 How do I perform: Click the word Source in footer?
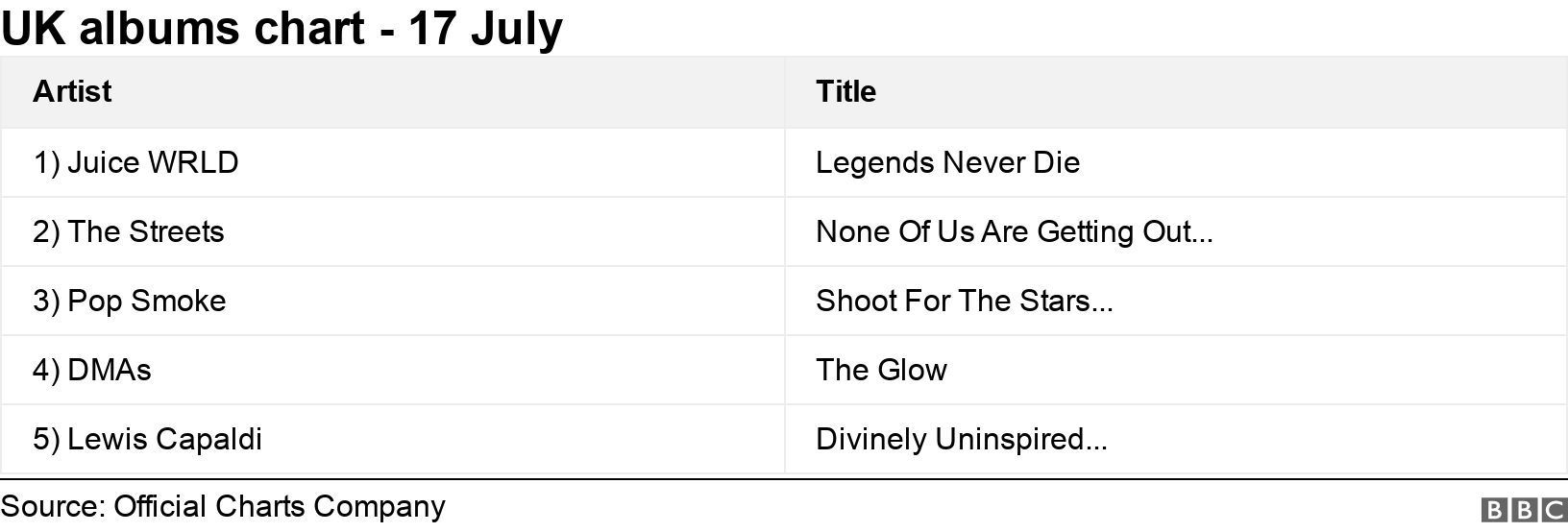(51, 506)
